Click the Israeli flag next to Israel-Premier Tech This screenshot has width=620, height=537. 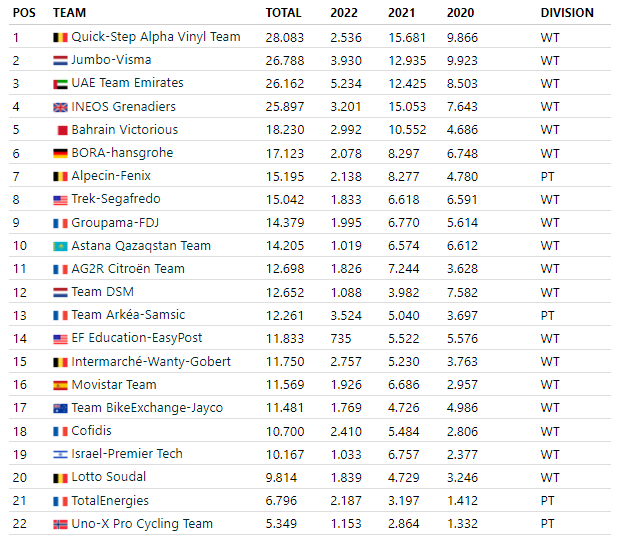pos(60,454)
